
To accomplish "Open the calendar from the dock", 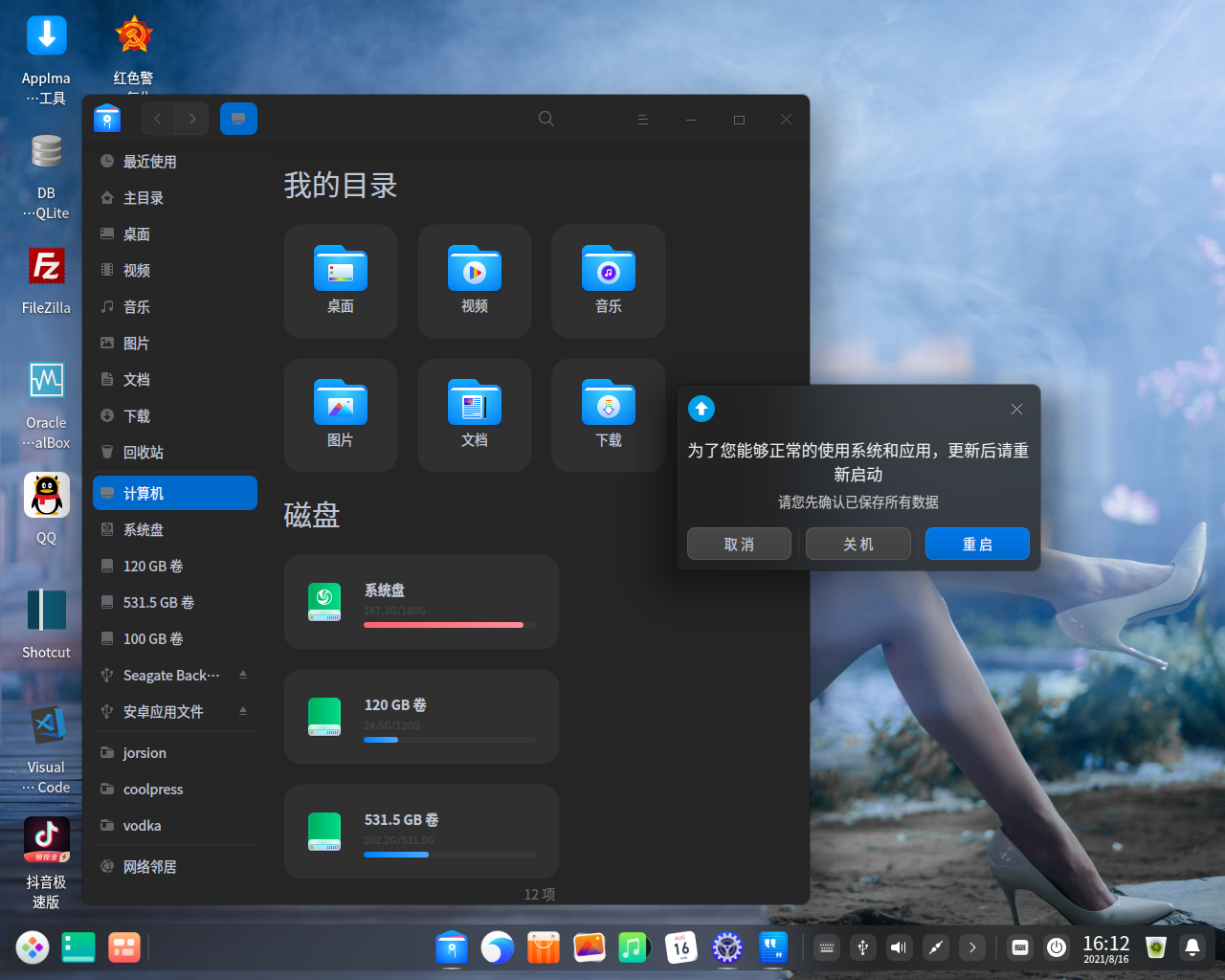I will [680, 947].
